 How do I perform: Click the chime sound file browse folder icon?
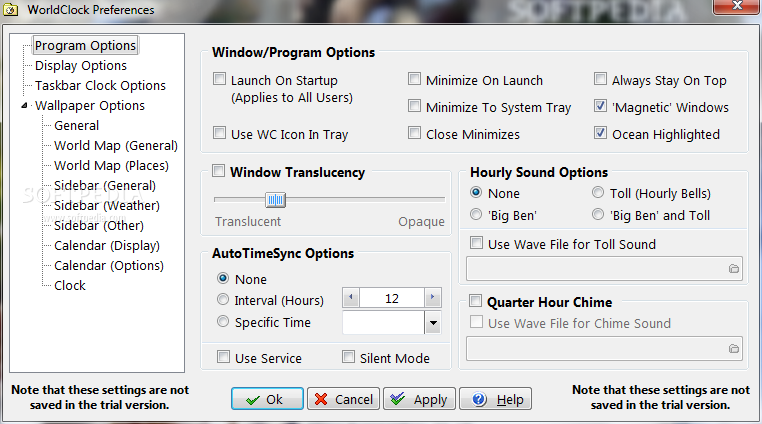point(733,349)
